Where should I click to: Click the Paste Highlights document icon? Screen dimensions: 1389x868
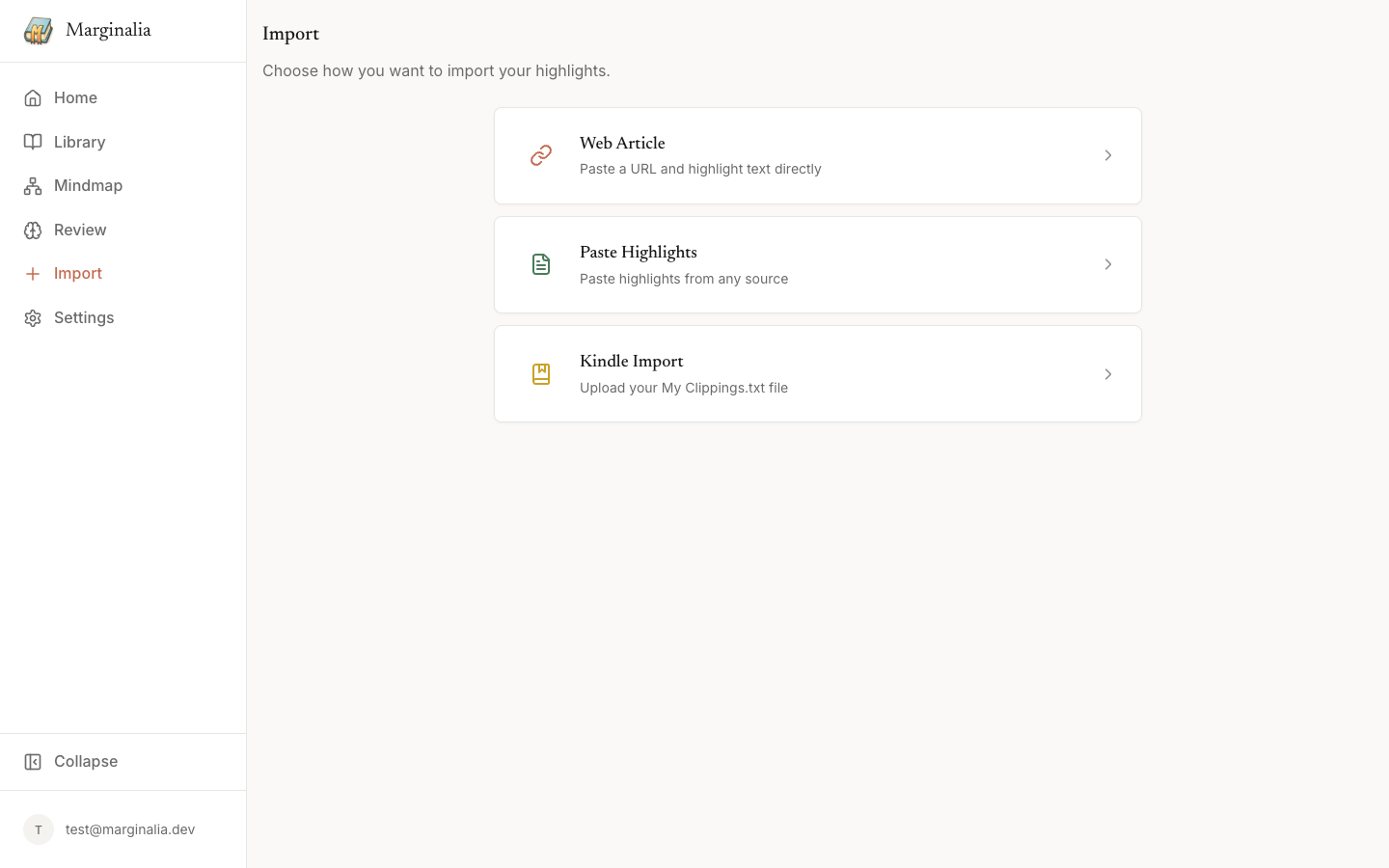[x=541, y=264]
